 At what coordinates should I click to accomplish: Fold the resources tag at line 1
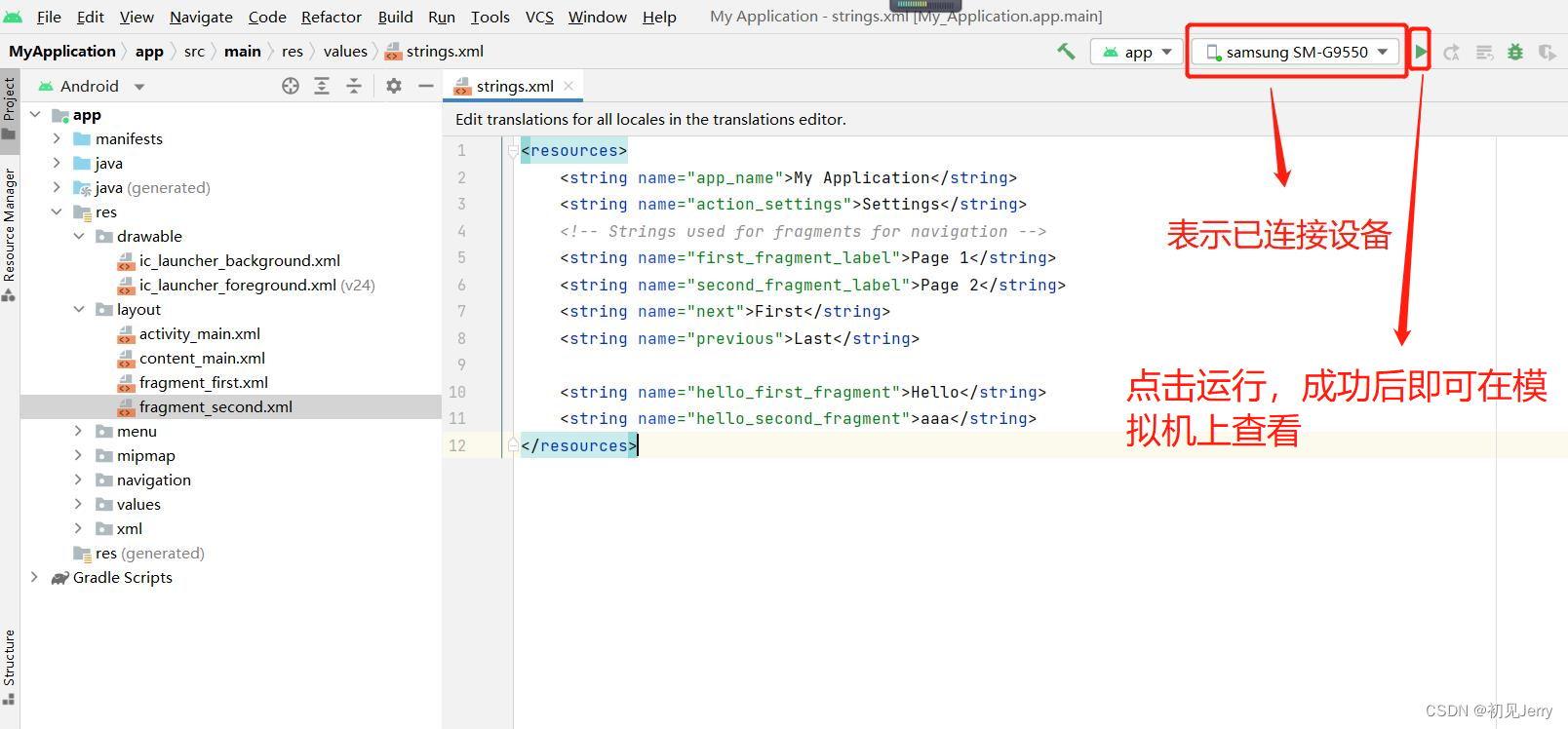tap(513, 150)
